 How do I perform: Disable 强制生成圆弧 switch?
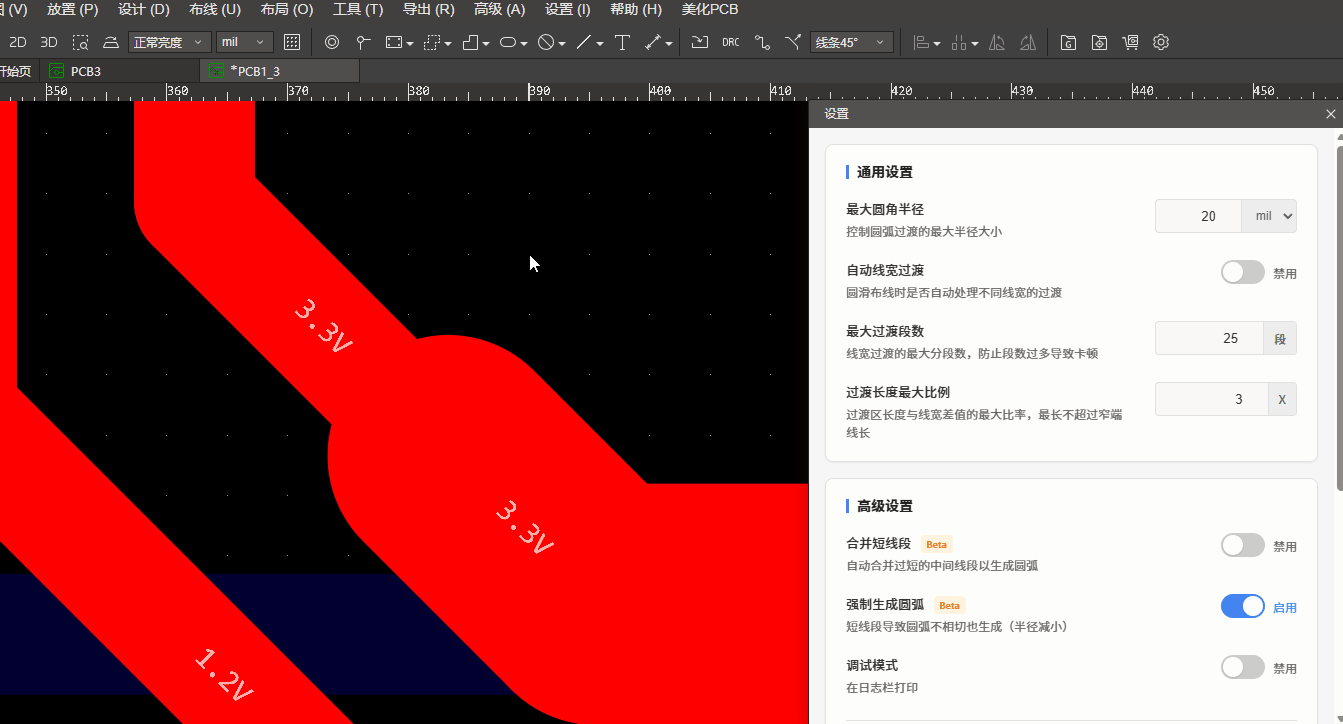(x=1242, y=606)
